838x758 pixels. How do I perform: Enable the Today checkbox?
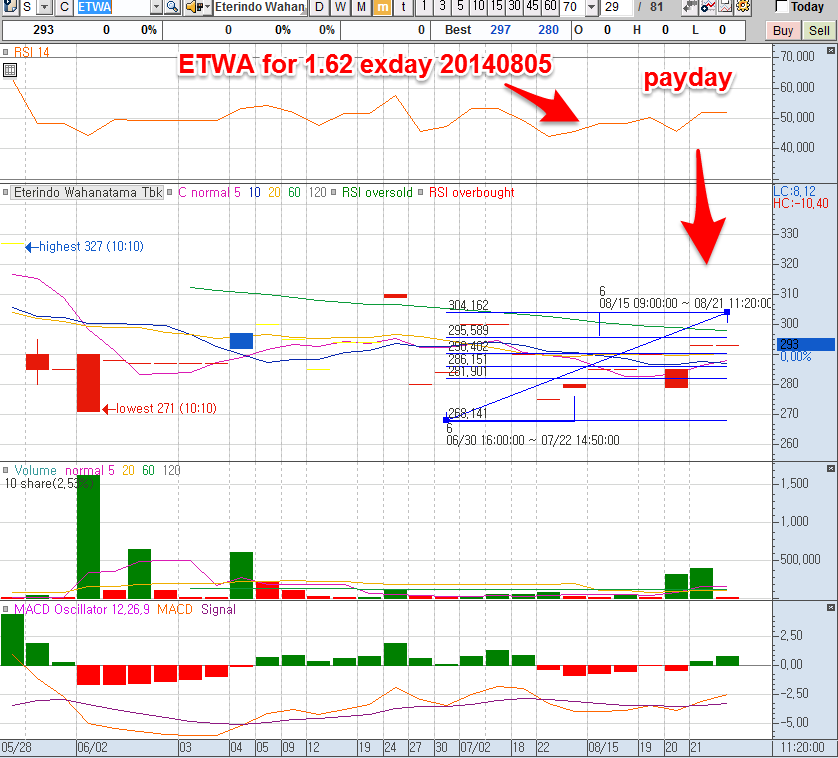tap(781, 6)
